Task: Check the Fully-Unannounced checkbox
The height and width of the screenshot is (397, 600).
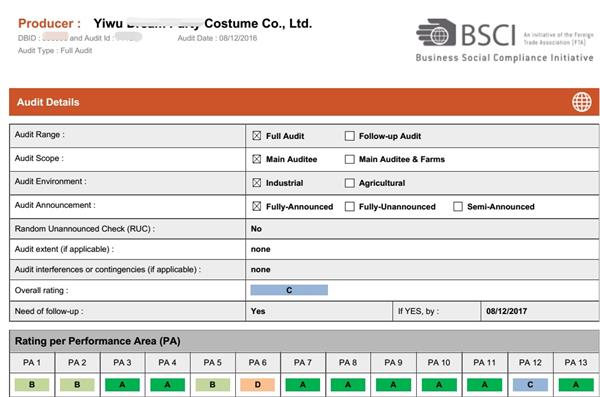Action: tap(349, 207)
